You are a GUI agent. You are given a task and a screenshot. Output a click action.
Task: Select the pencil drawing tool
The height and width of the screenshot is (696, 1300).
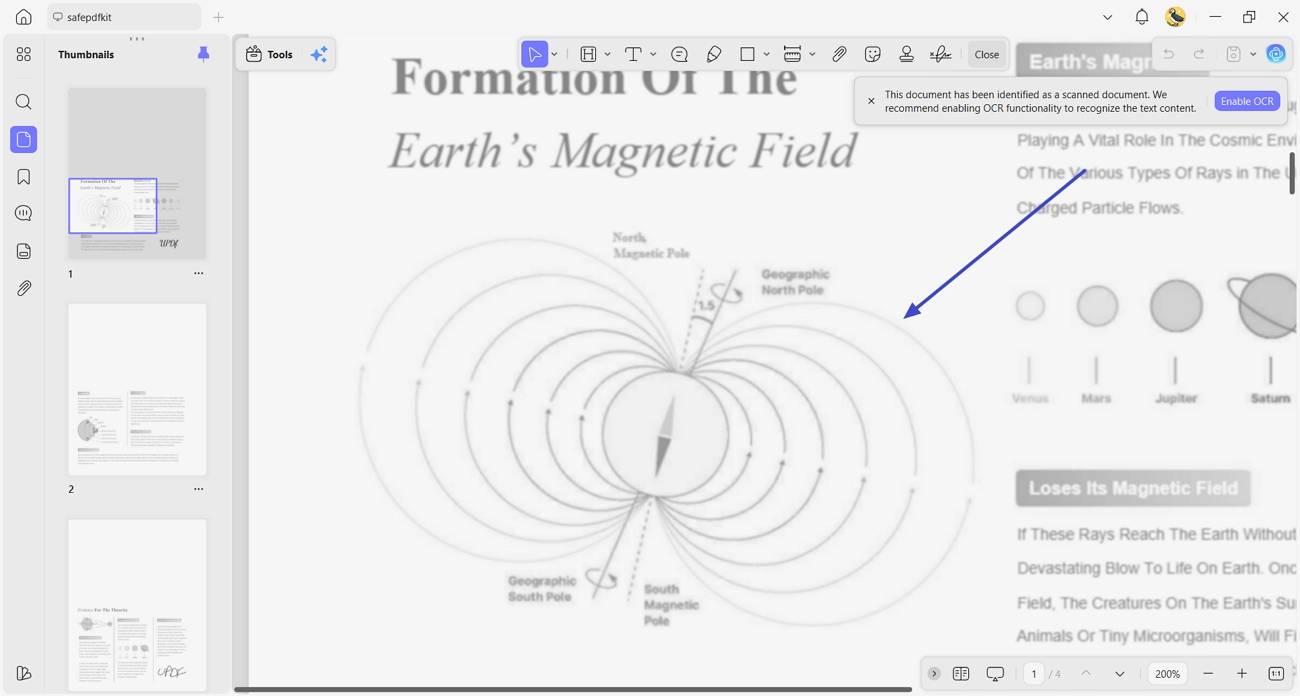click(x=714, y=54)
